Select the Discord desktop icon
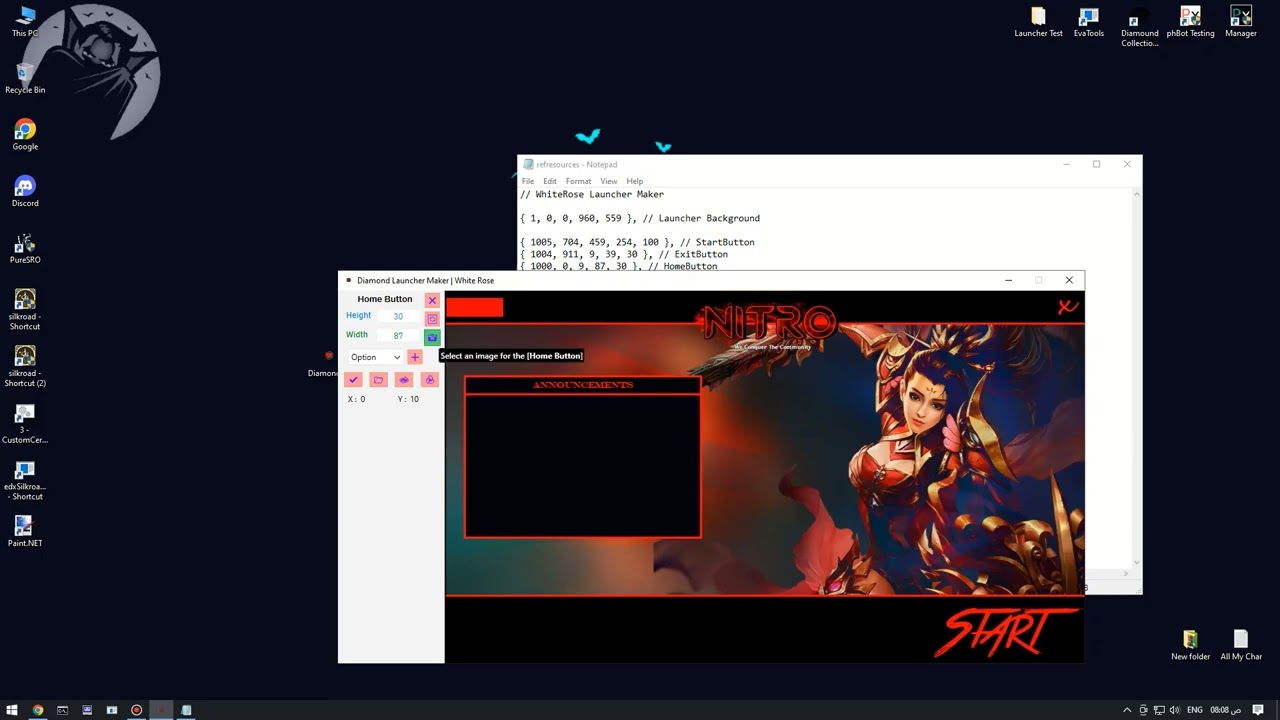Image resolution: width=1280 pixels, height=720 pixels. click(x=25, y=191)
